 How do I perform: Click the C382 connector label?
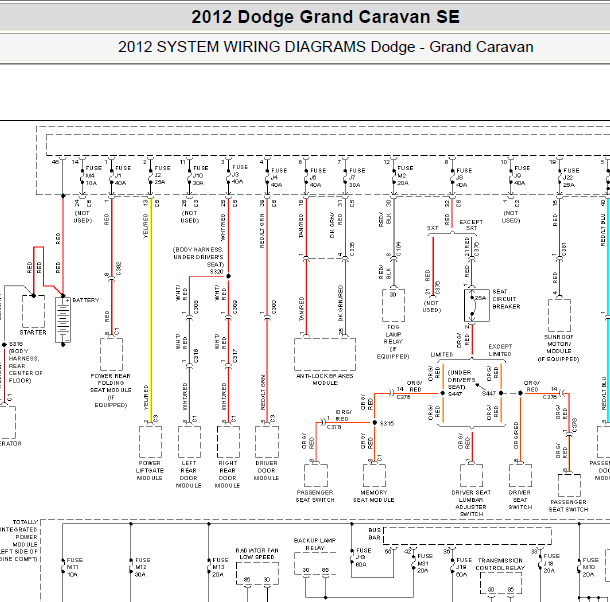[x=119, y=269]
